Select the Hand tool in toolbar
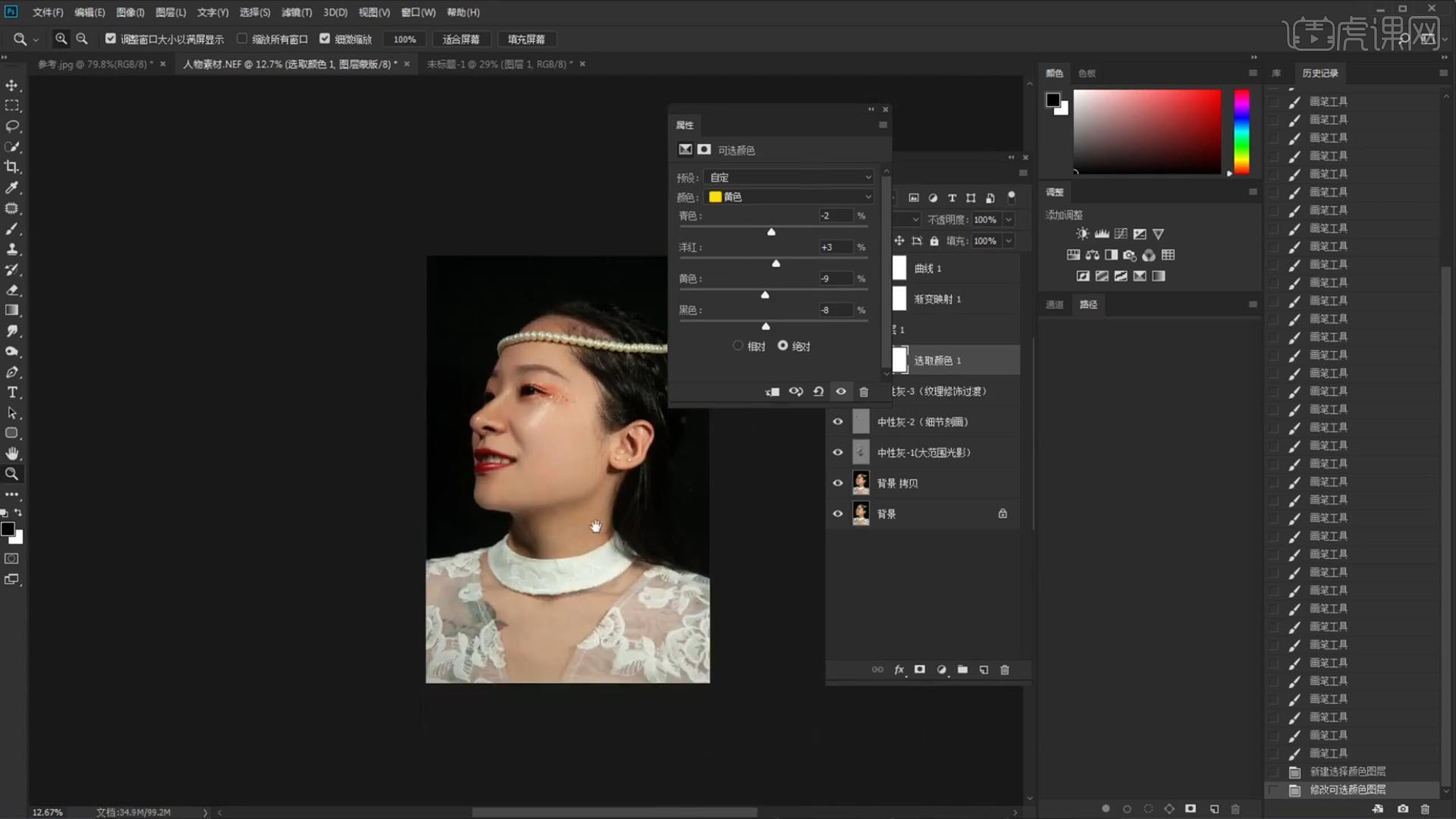This screenshot has height=819, width=1456. [x=12, y=453]
